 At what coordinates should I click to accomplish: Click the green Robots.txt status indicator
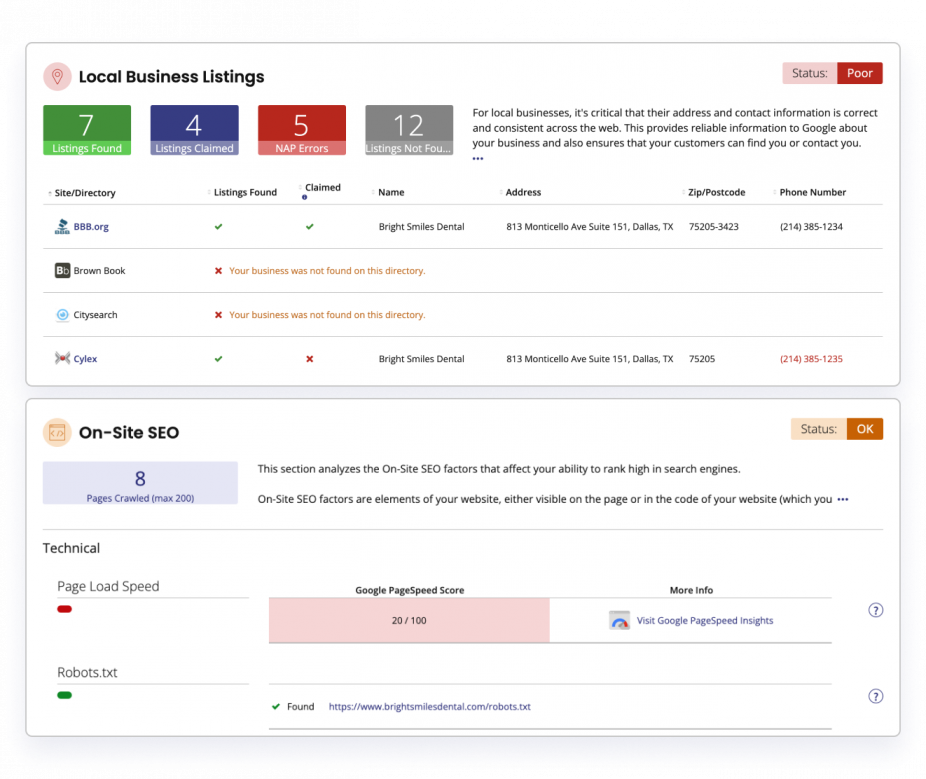64,695
